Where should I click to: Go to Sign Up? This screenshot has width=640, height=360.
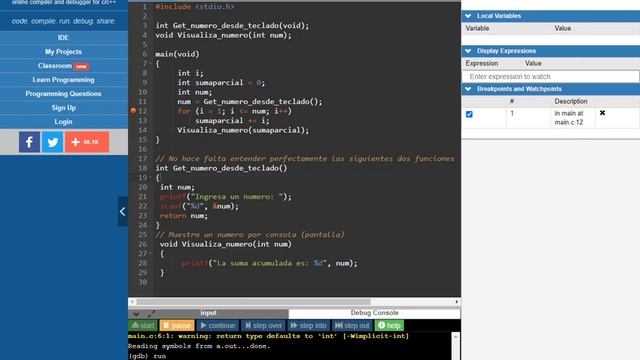pos(64,108)
